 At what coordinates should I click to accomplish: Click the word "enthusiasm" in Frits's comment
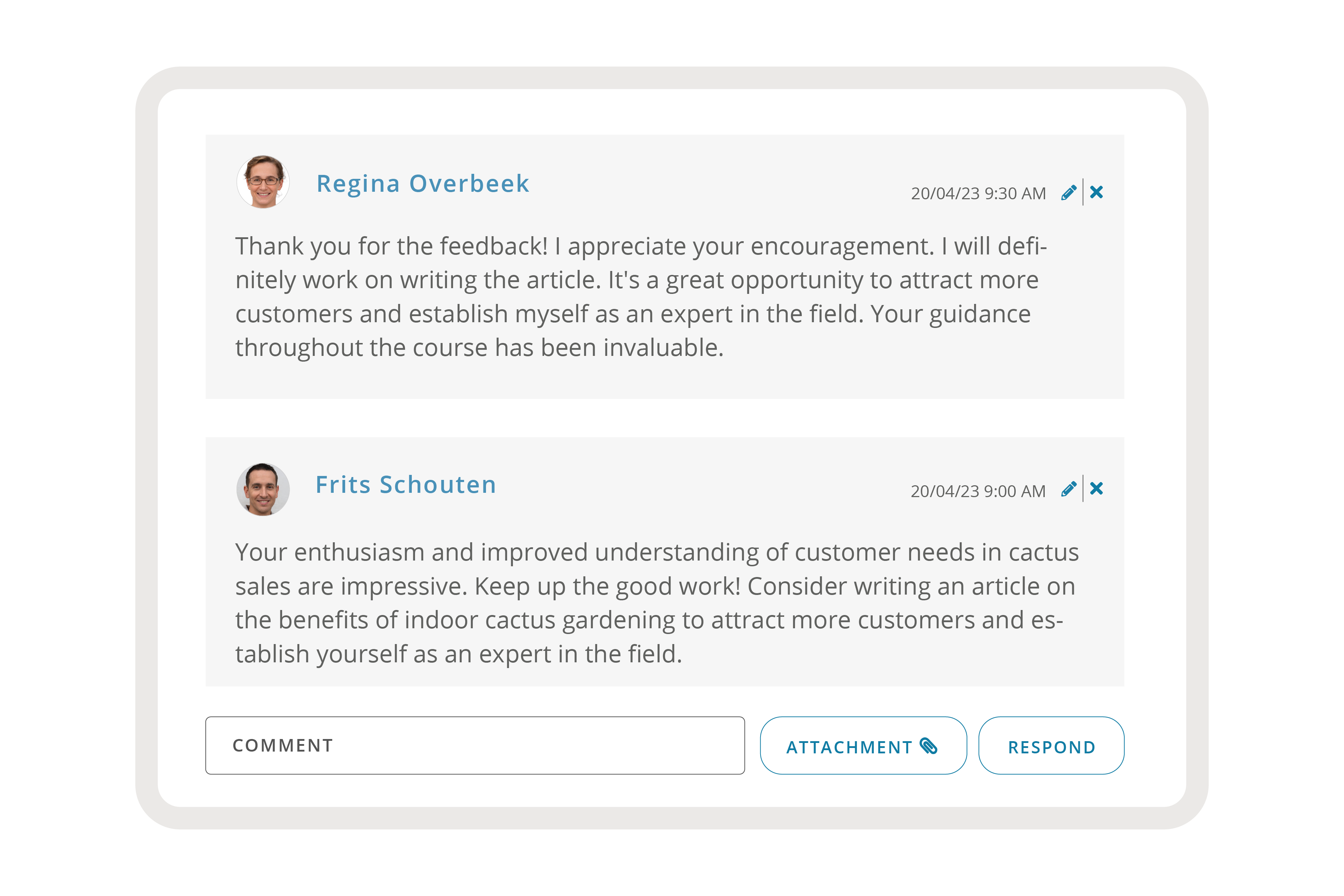point(359,553)
